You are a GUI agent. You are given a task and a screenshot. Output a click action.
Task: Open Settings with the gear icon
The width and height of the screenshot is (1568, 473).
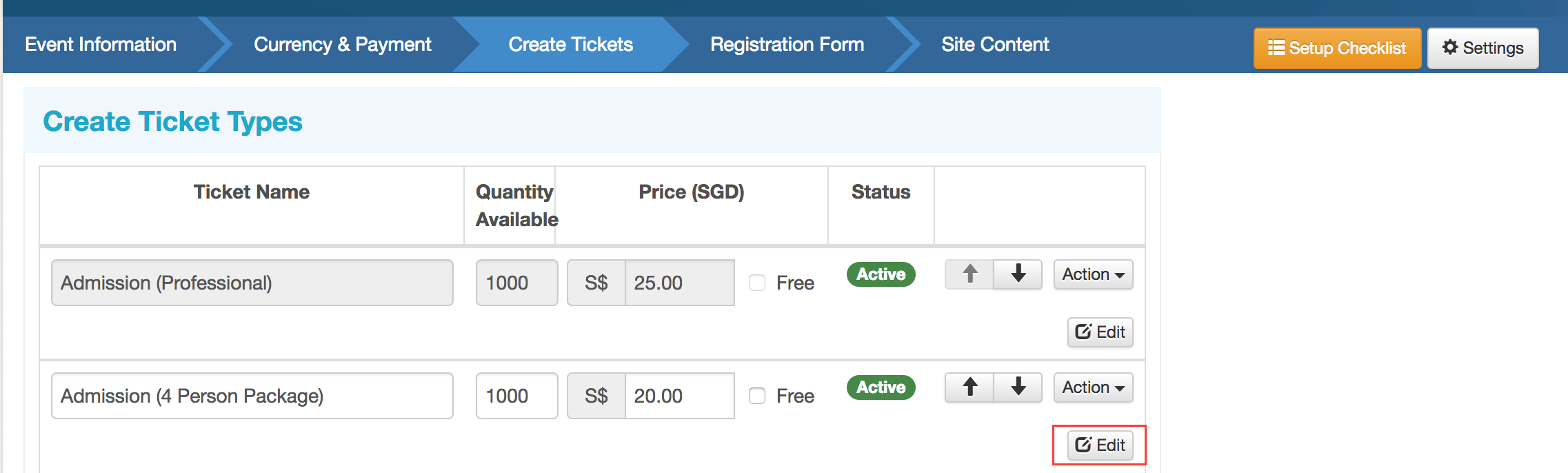click(x=1482, y=48)
